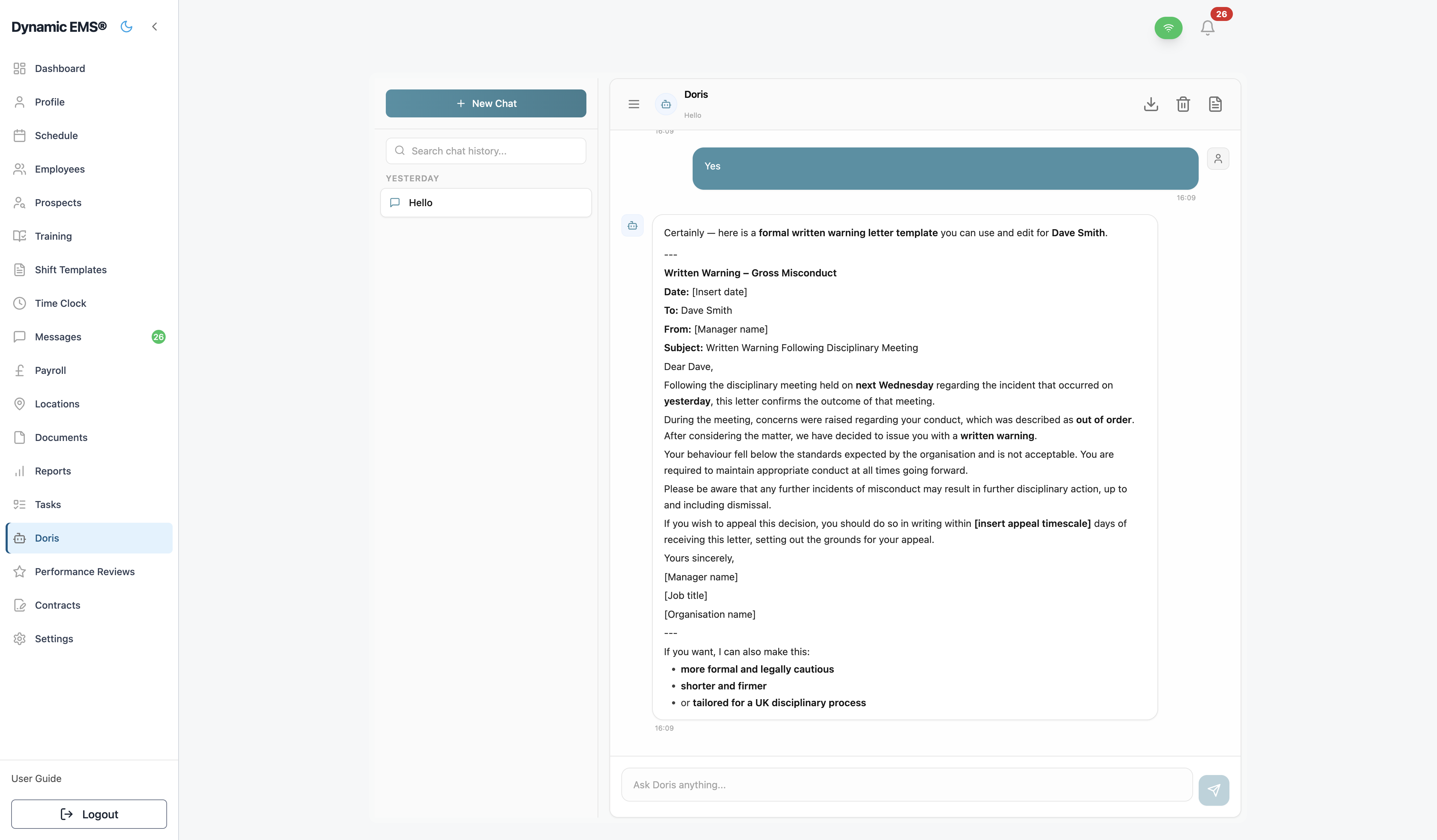Click "Written Warning – Gross Misconduct" heading
1437x840 pixels.
[750, 273]
